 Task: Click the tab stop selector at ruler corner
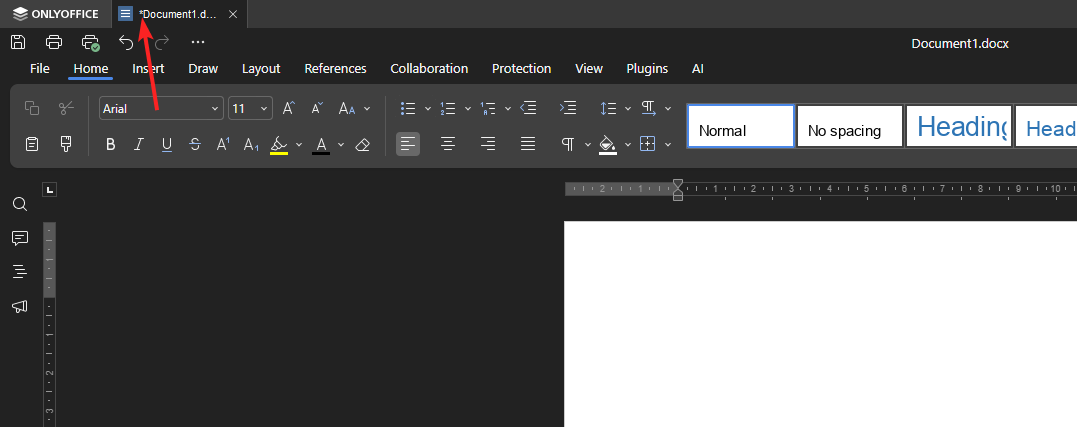point(50,189)
